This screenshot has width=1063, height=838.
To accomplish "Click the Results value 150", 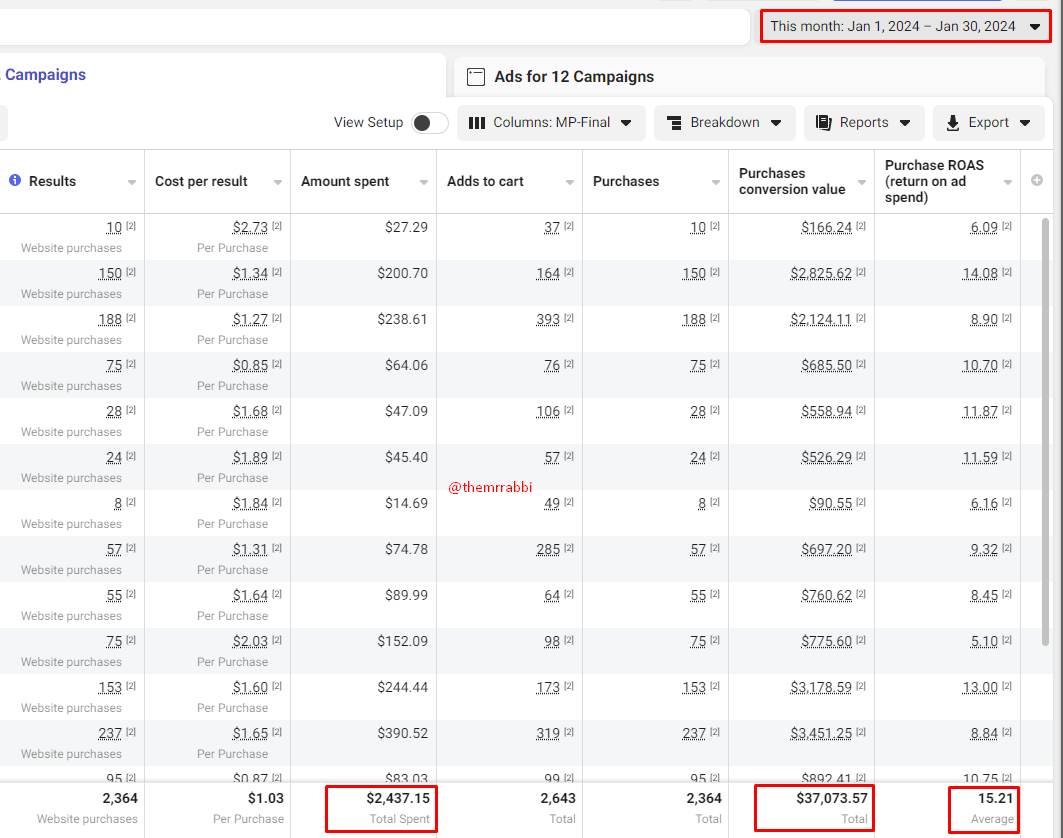I will tap(110, 273).
